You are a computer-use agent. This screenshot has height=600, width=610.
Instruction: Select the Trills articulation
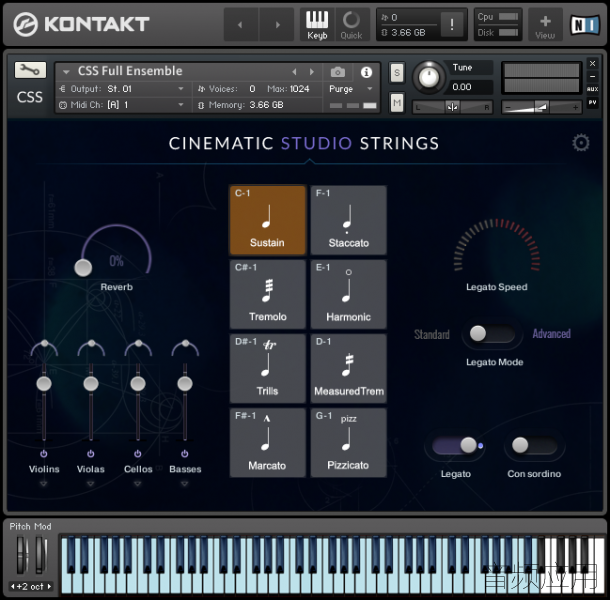click(x=268, y=368)
